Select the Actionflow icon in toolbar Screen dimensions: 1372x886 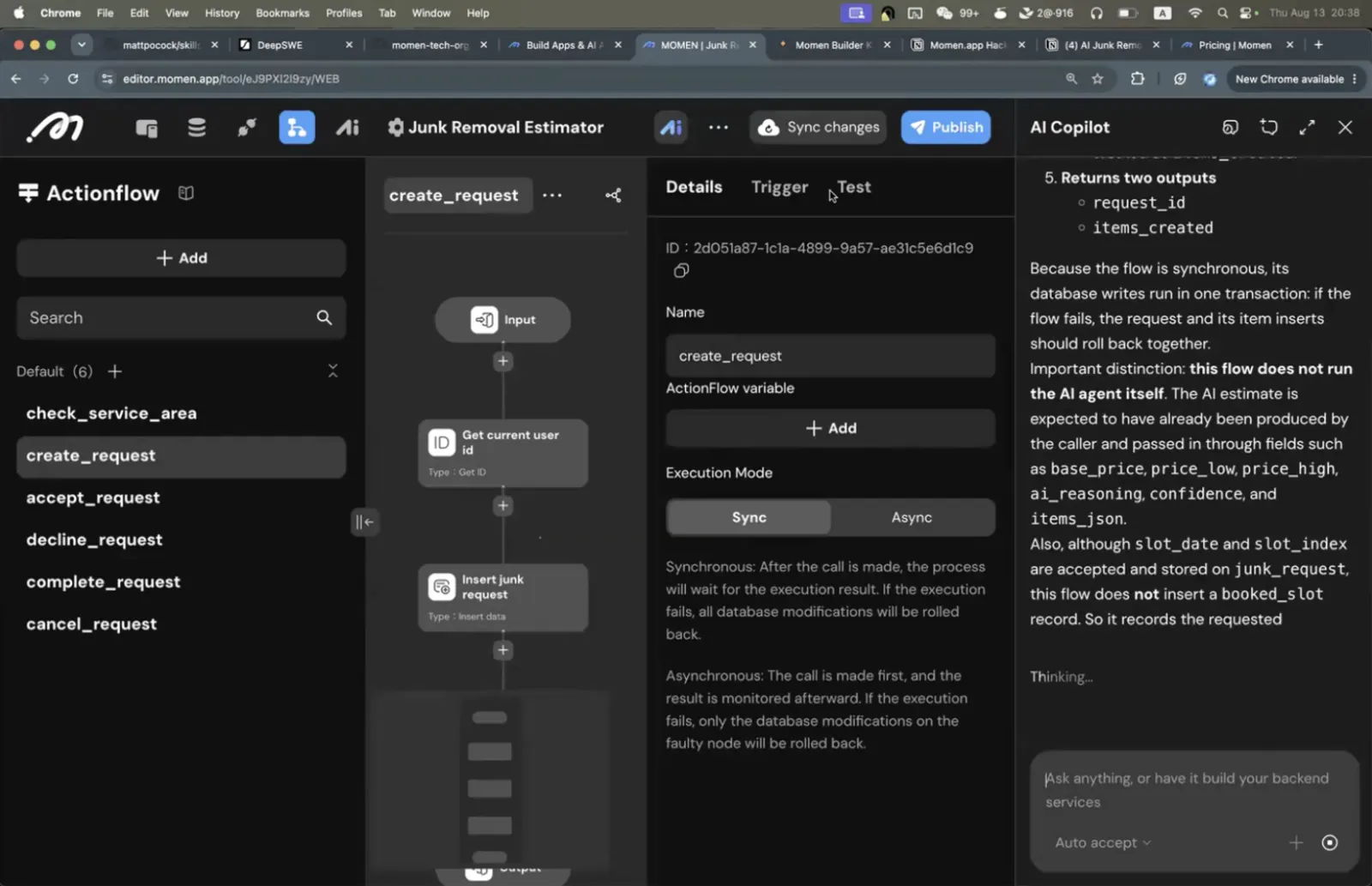(297, 128)
